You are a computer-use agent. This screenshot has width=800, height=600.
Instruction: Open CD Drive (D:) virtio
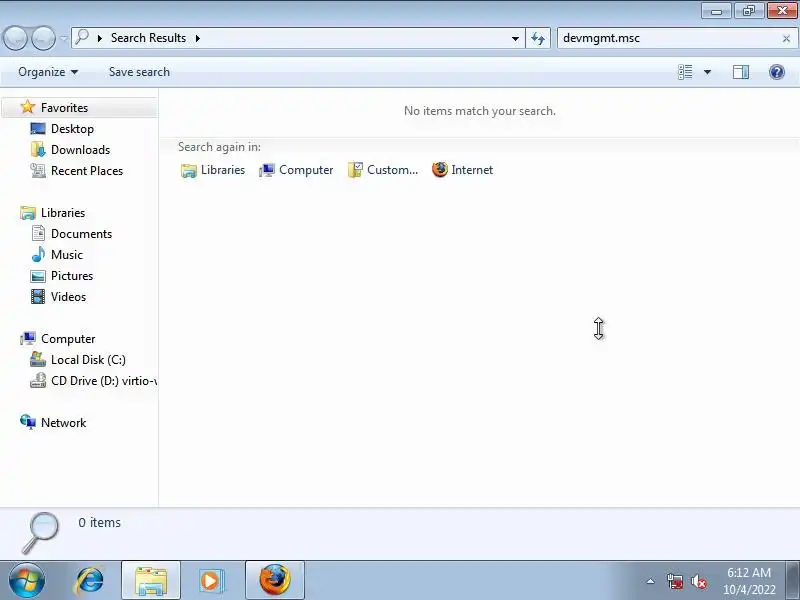(104, 381)
